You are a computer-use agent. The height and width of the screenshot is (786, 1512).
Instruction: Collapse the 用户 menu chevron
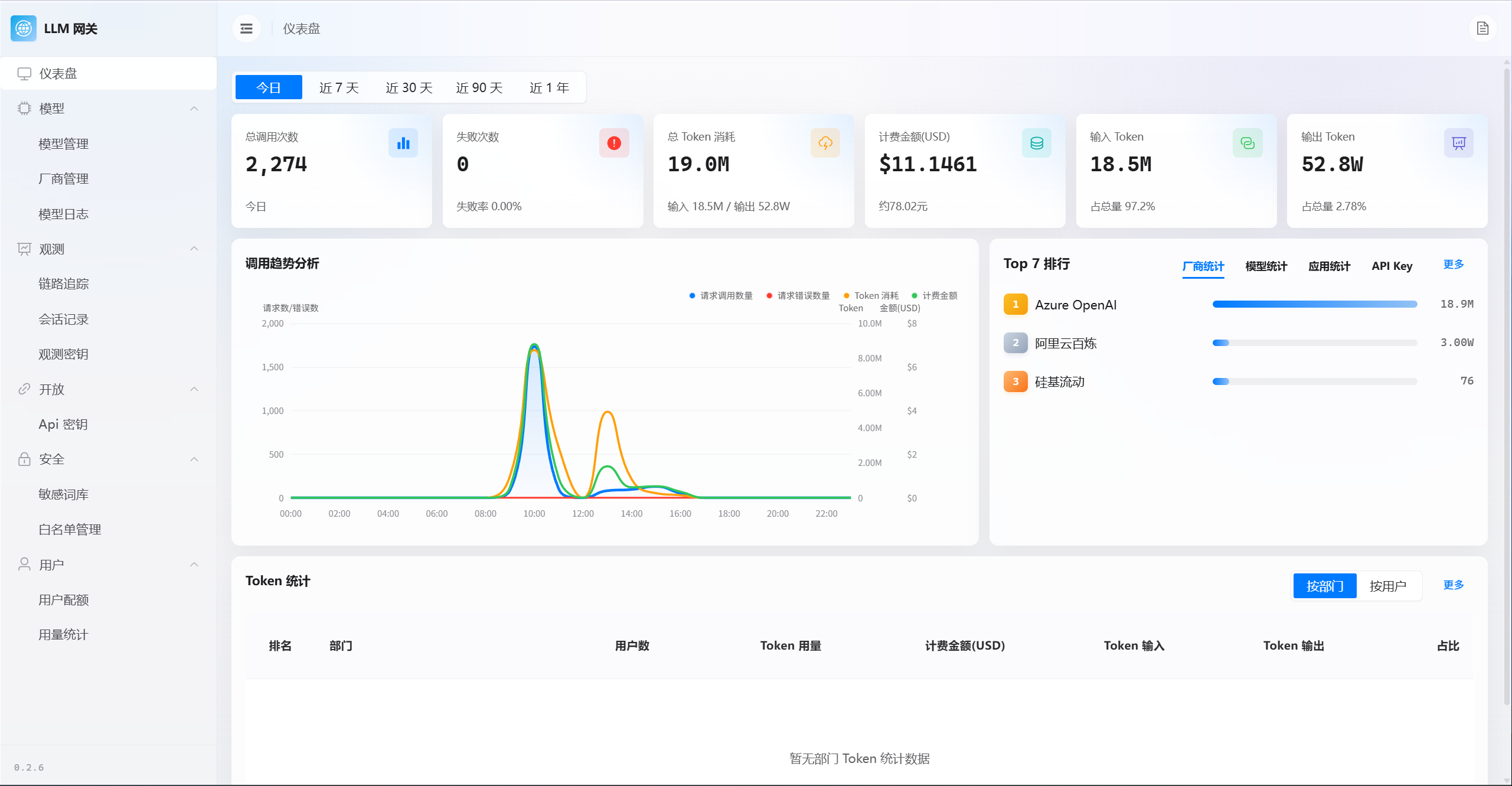click(194, 565)
